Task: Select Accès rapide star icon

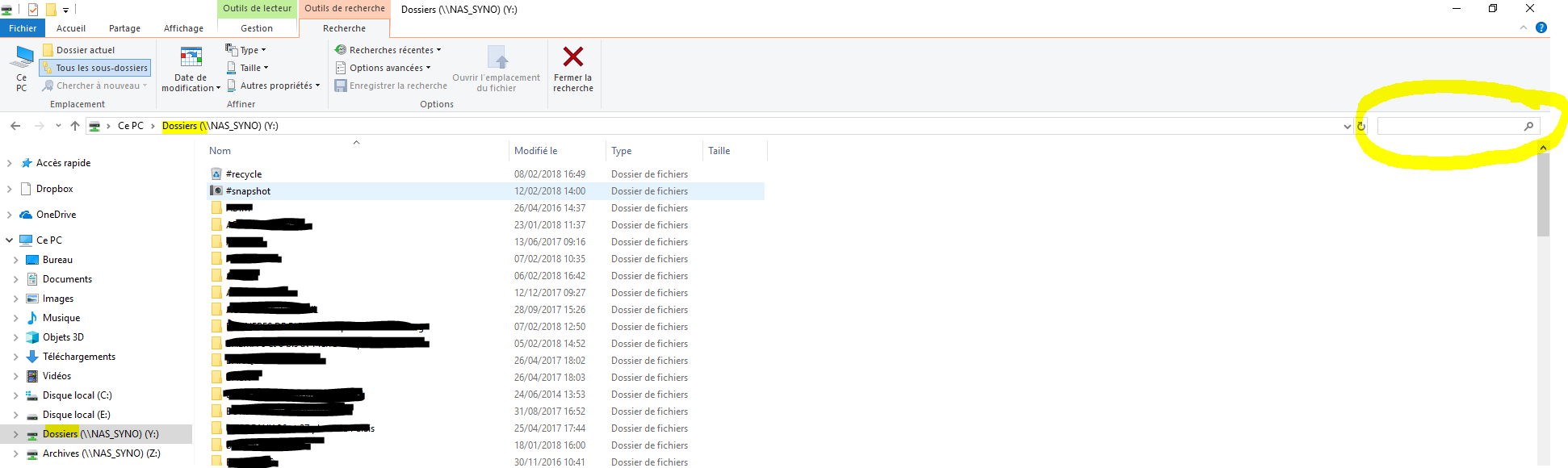Action: point(27,163)
